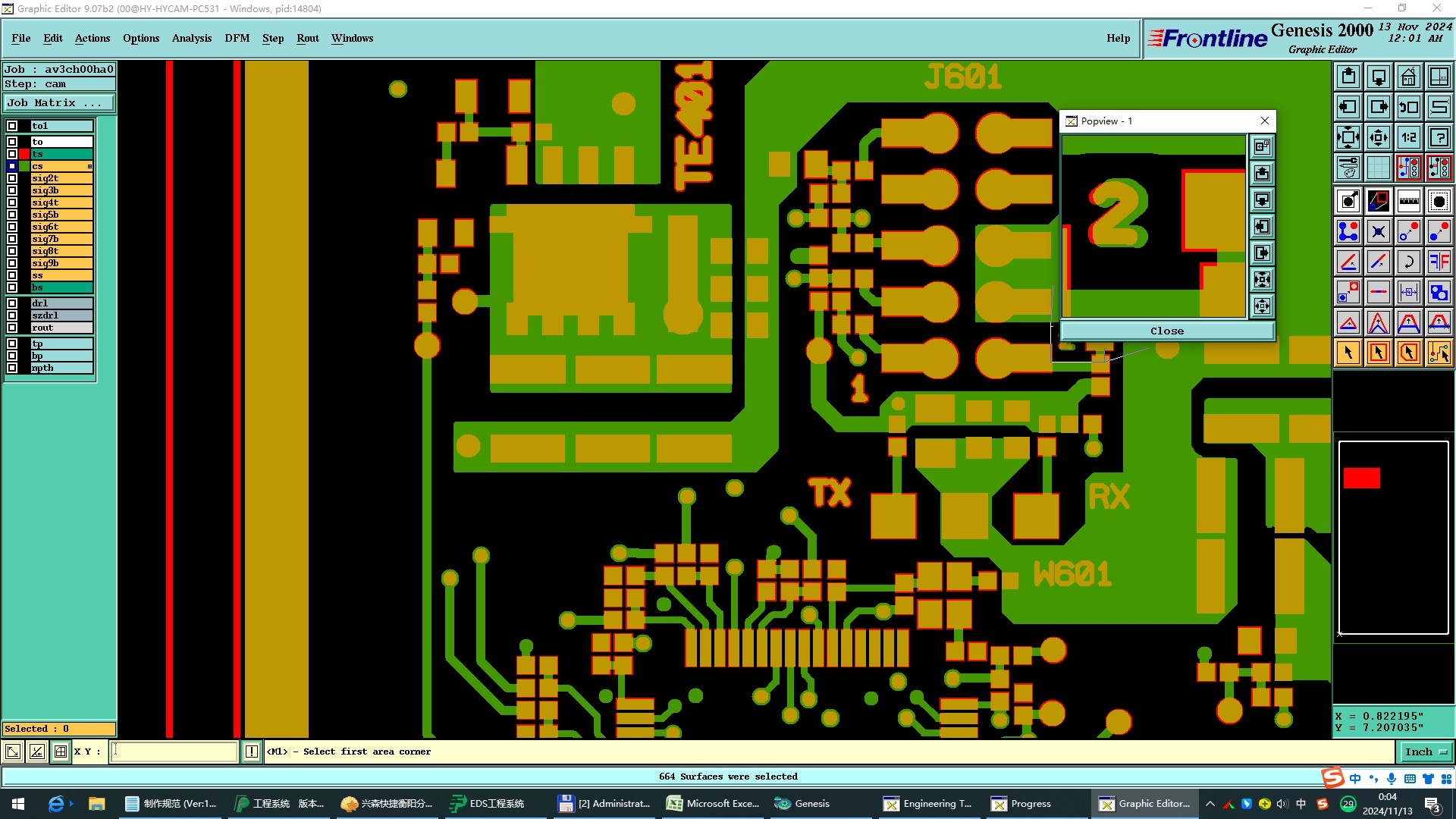Viewport: 1456px width, 819px height.
Task: Toggle display checkbox for layer sig5b
Action: pyautogui.click(x=12, y=215)
